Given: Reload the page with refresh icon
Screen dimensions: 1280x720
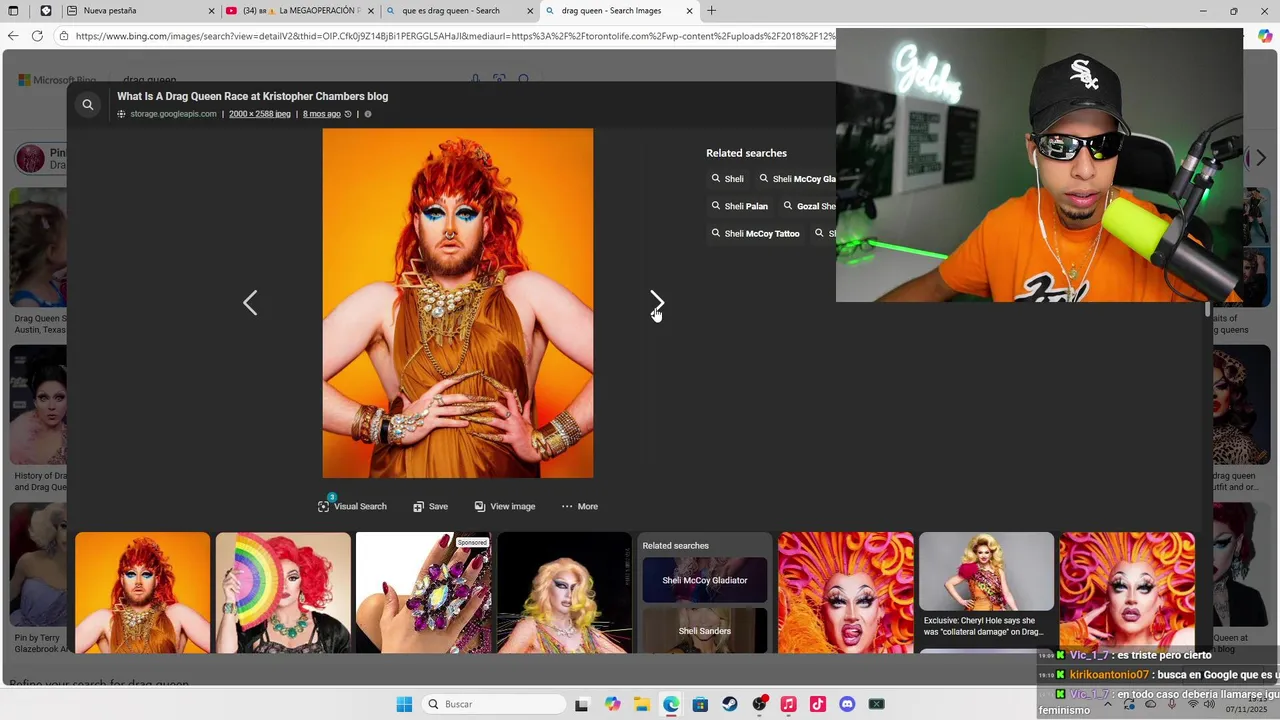Looking at the screenshot, I should pyautogui.click(x=37, y=36).
